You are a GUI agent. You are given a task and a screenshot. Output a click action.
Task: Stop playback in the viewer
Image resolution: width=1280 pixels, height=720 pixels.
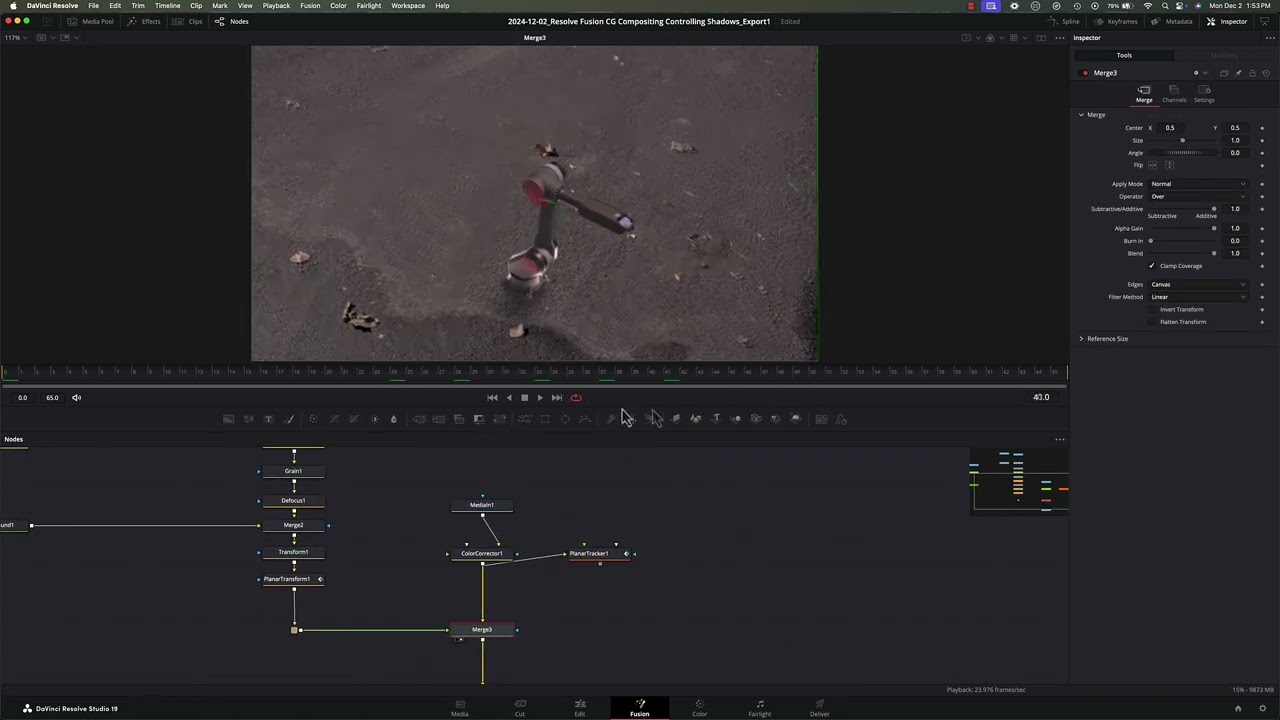point(524,397)
